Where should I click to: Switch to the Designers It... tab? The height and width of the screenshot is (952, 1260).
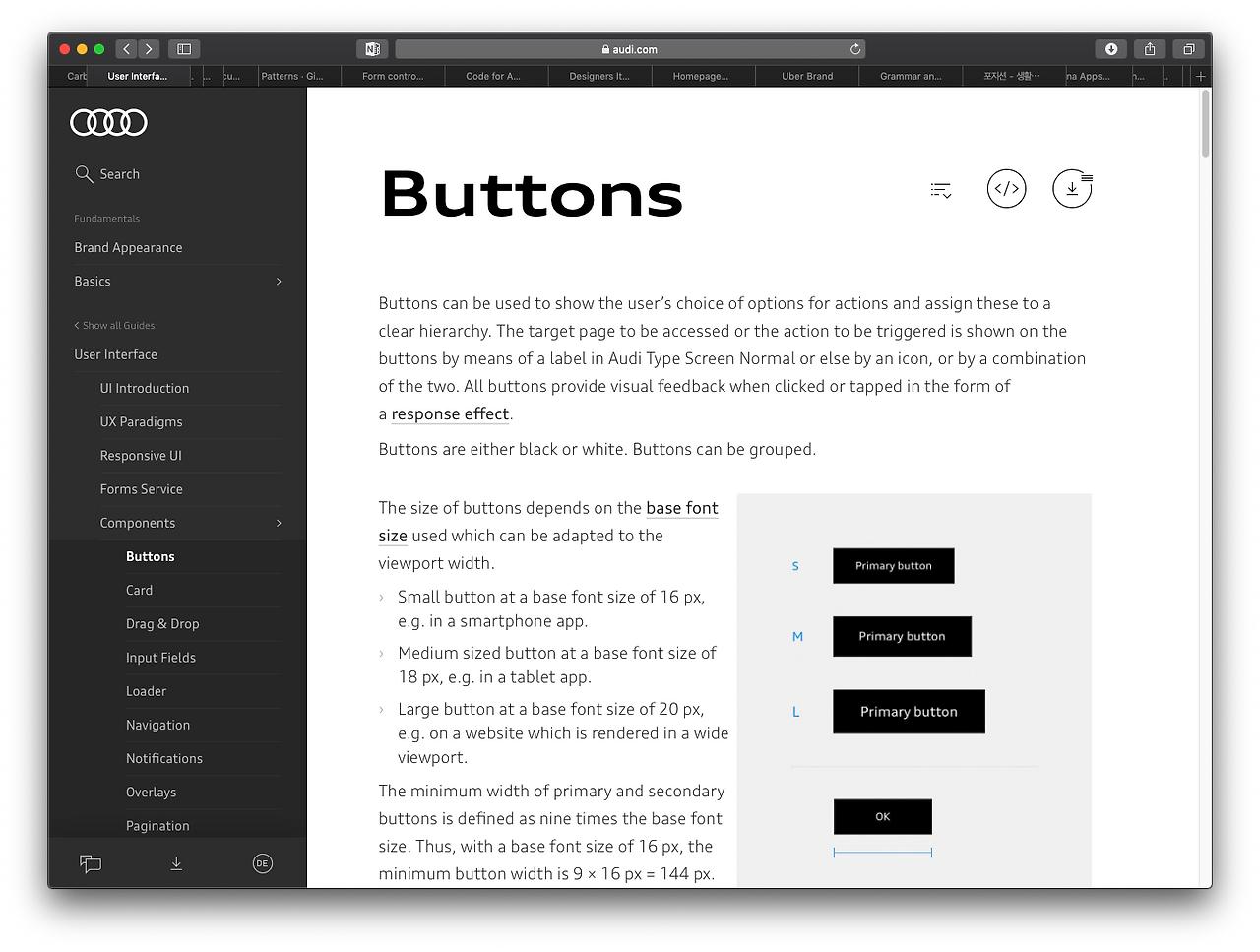[x=599, y=76]
